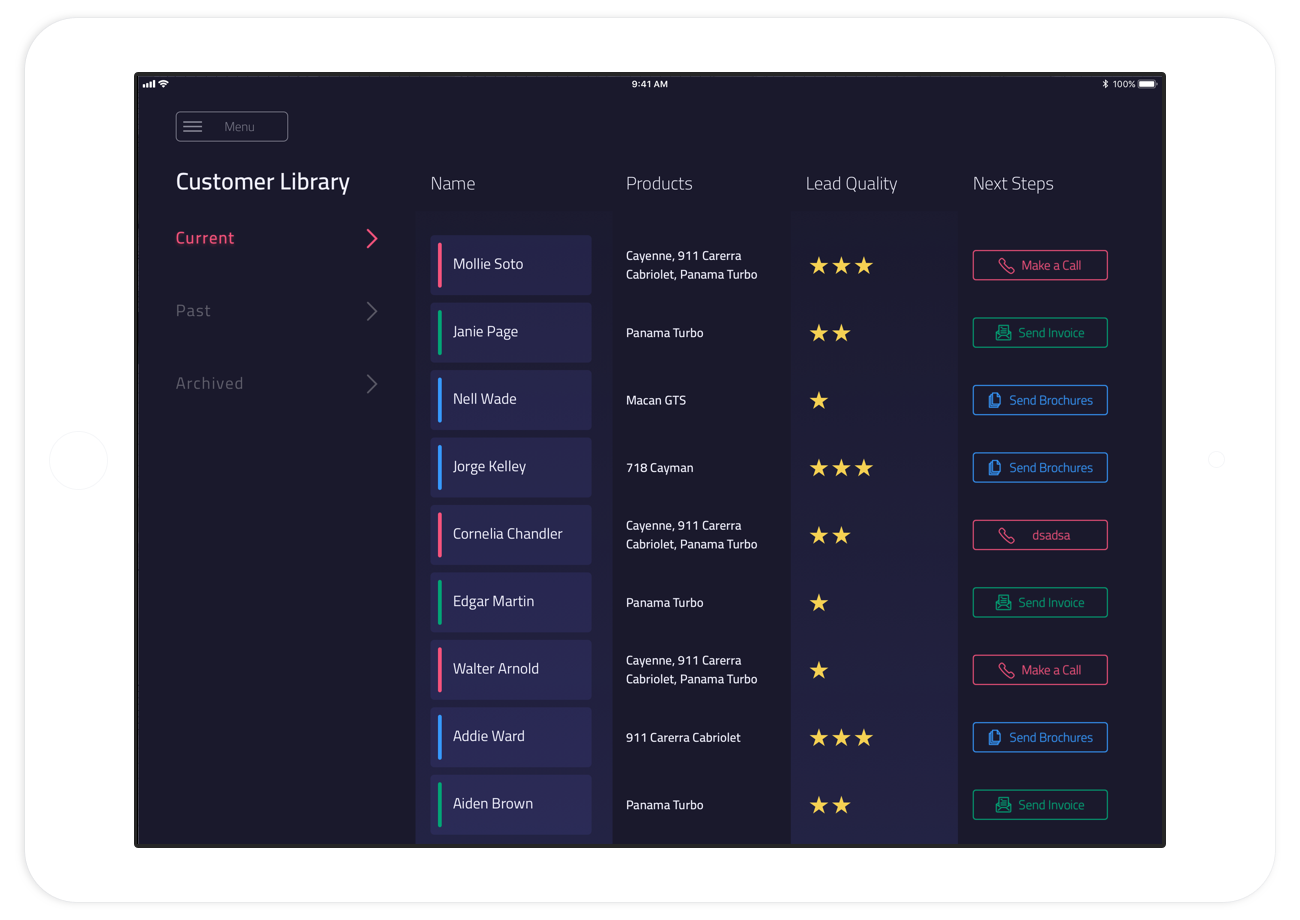This screenshot has height=920, width=1300.
Task: Click the Next Steps column header
Action: point(1013,184)
